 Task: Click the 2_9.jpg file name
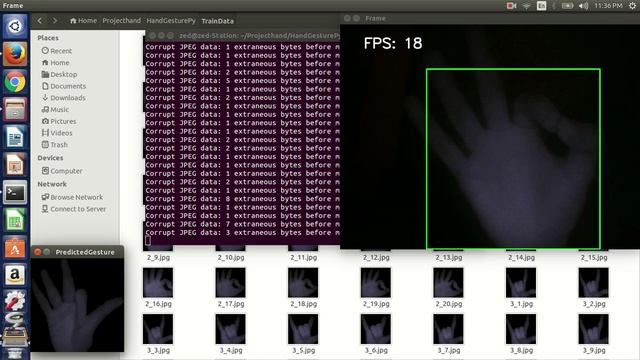pos(158,258)
